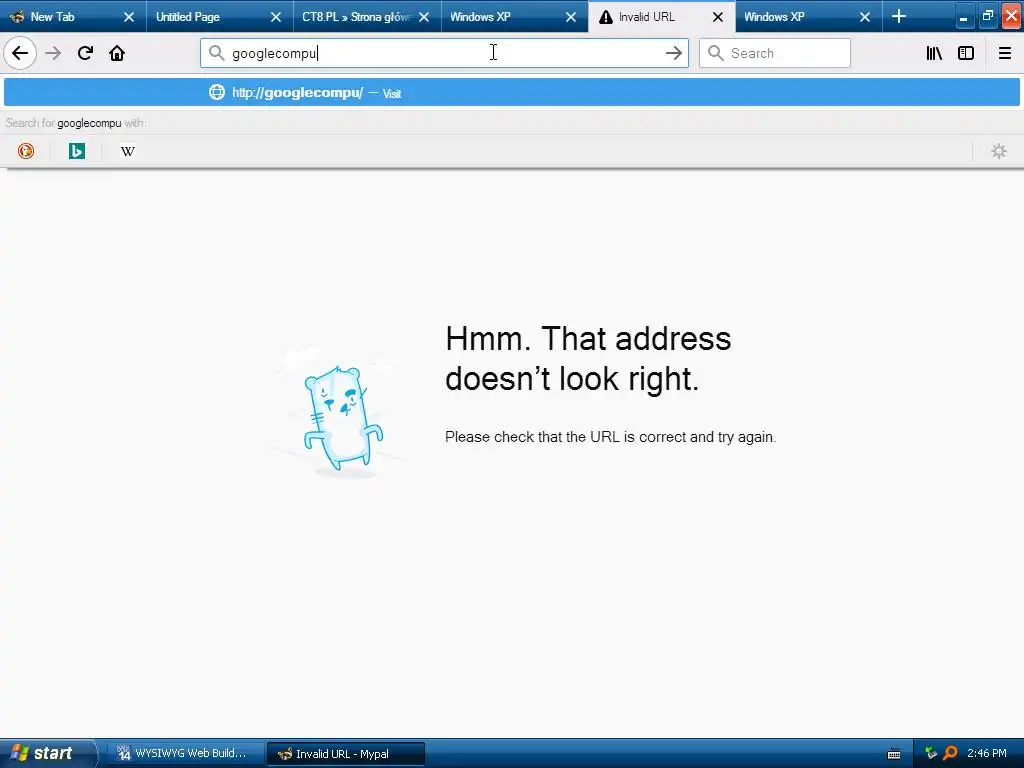Click the globe icon in the suggestion row
Screen dimensions: 1024x768
[x=217, y=92]
